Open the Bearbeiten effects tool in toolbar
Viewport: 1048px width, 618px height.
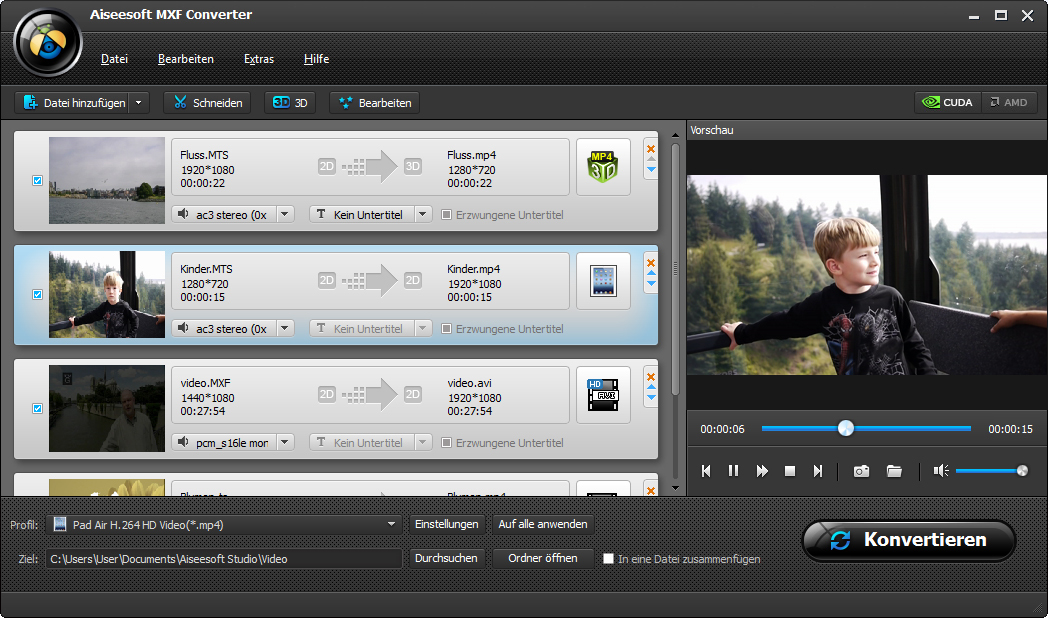coord(375,102)
